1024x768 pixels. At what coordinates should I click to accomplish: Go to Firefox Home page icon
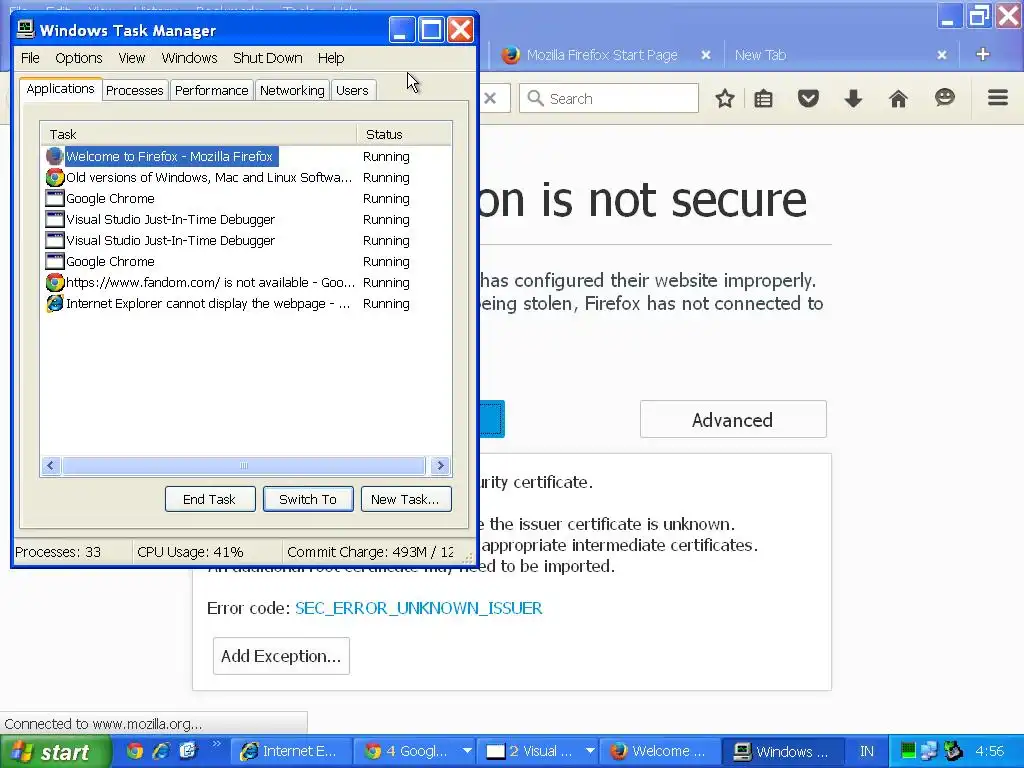pyautogui.click(x=899, y=99)
